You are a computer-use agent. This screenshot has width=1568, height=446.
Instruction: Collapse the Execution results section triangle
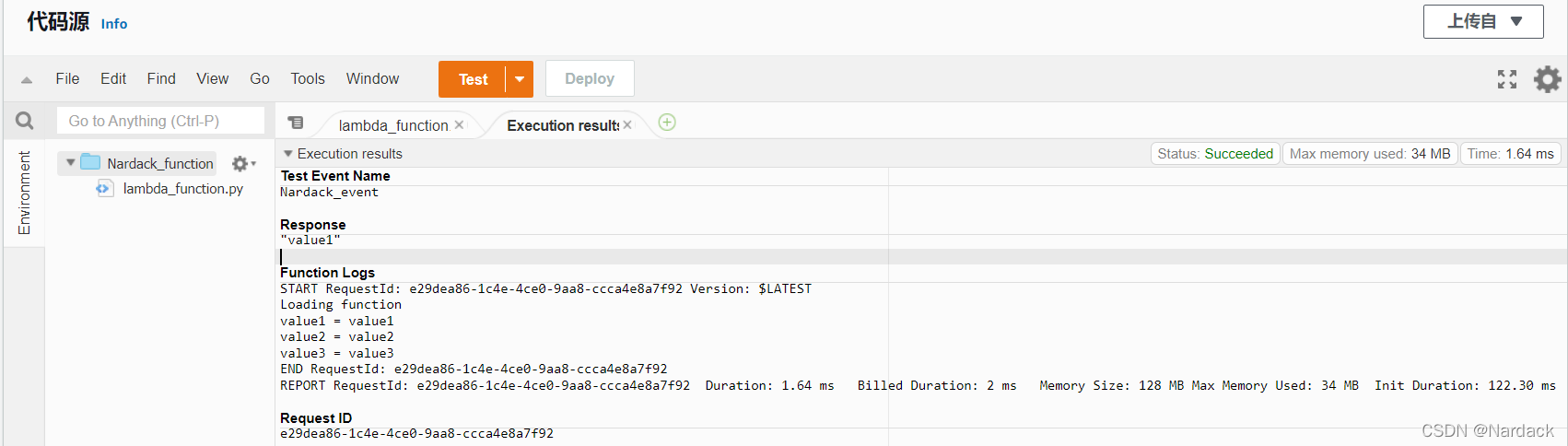coord(288,154)
